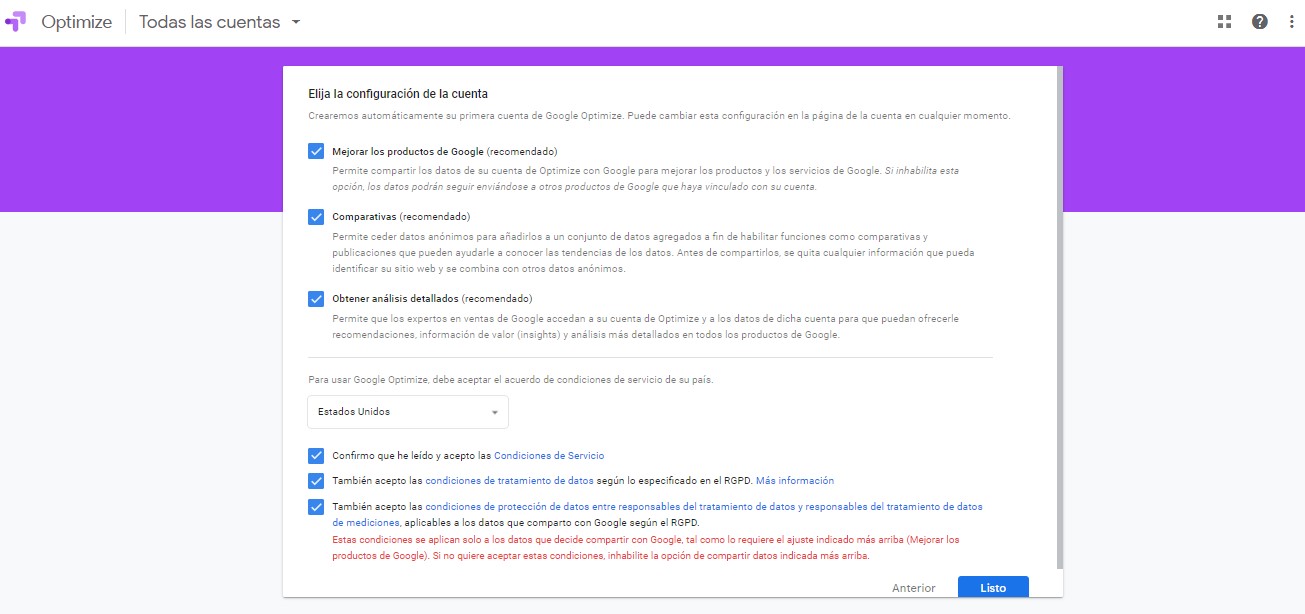Open the three-dot more options menu
Screen dimensions: 1305x614
pyautogui.click(x=1291, y=22)
